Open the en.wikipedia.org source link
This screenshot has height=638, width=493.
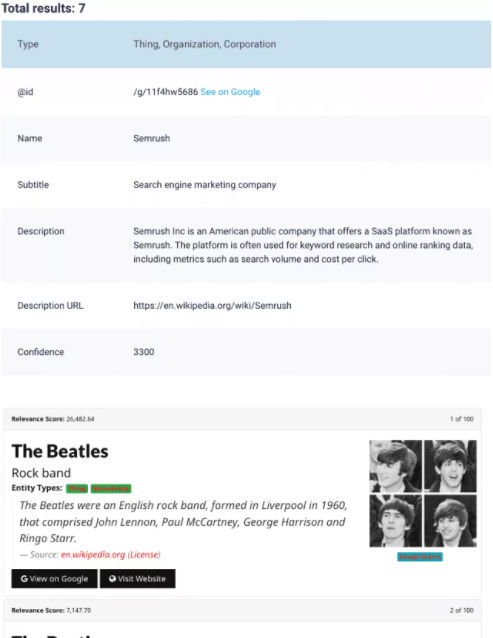tap(93, 555)
